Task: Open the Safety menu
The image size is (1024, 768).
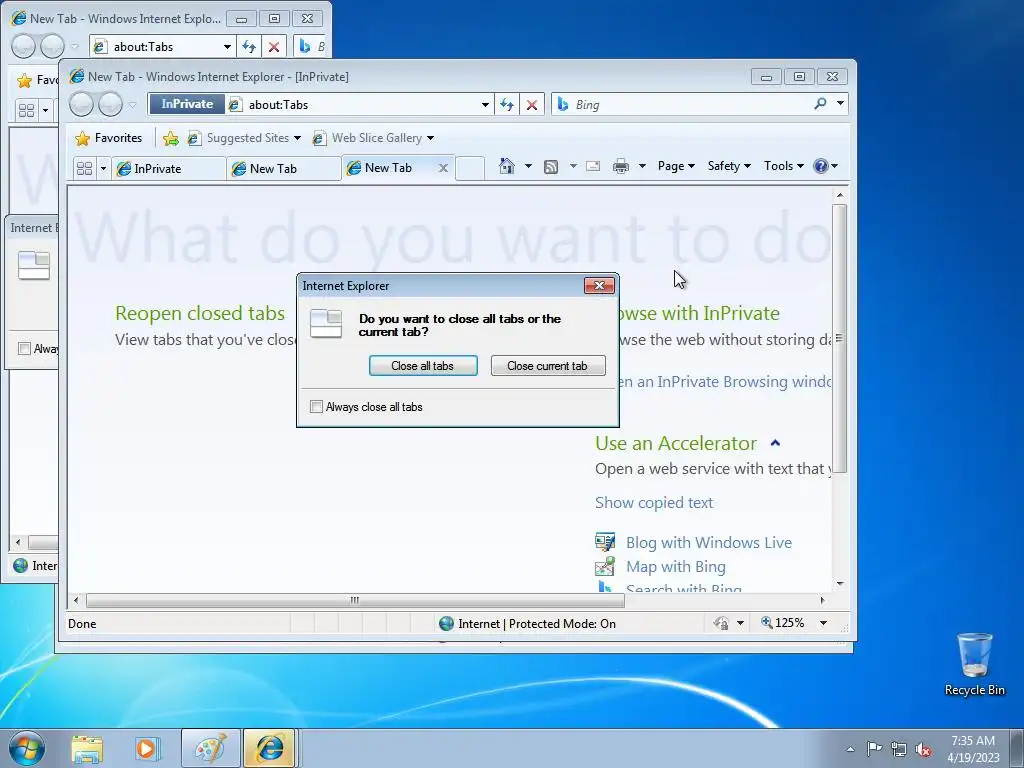Action: [x=729, y=166]
